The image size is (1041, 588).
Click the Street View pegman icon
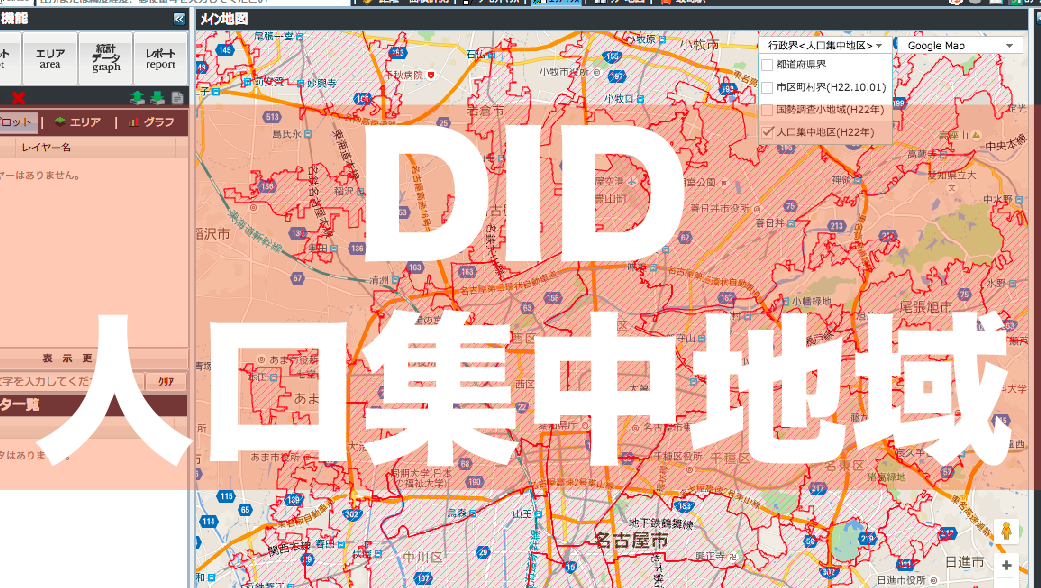(1006, 531)
